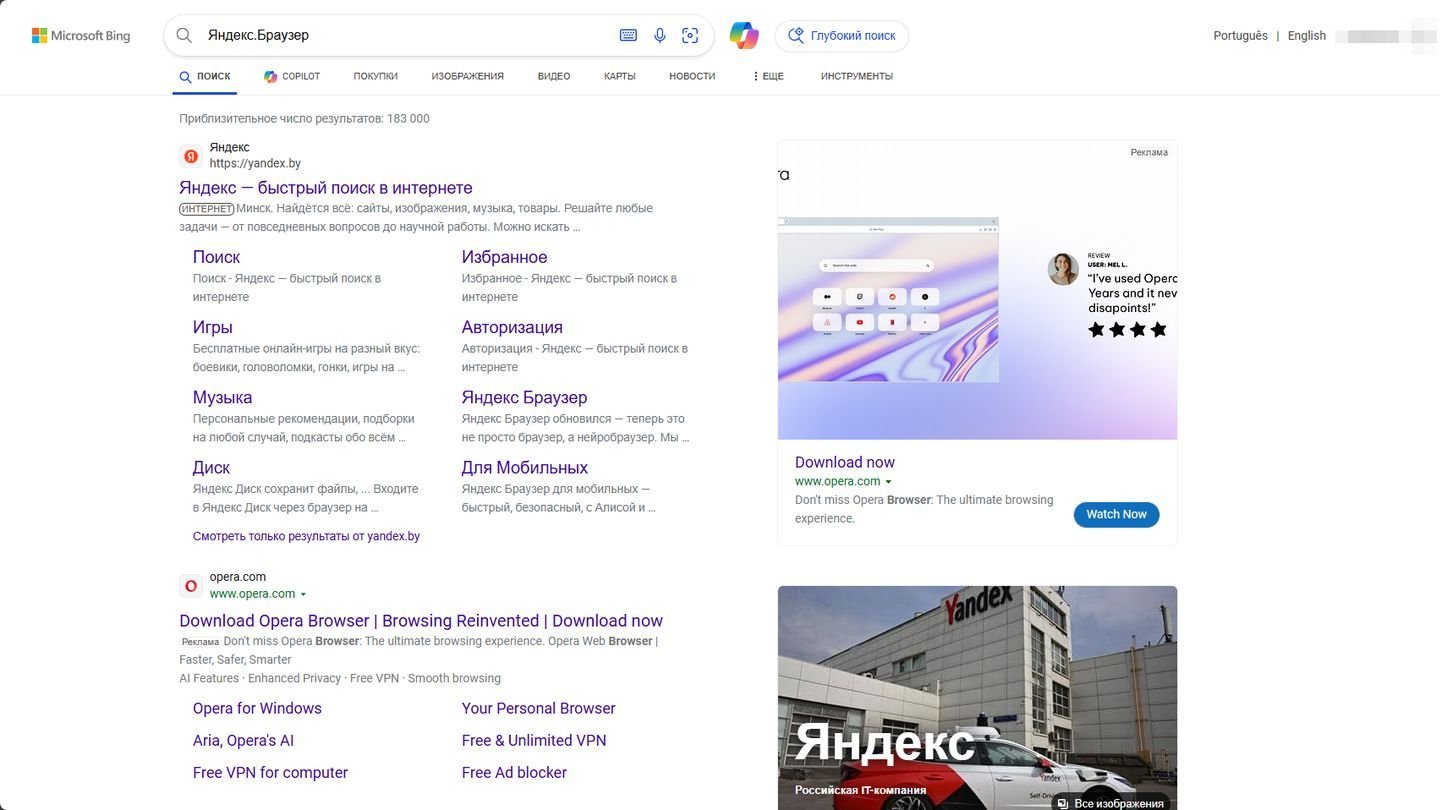Viewport: 1440px width, 810px height.
Task: Click the Opera favicon beside opera.com result
Action: 191,586
